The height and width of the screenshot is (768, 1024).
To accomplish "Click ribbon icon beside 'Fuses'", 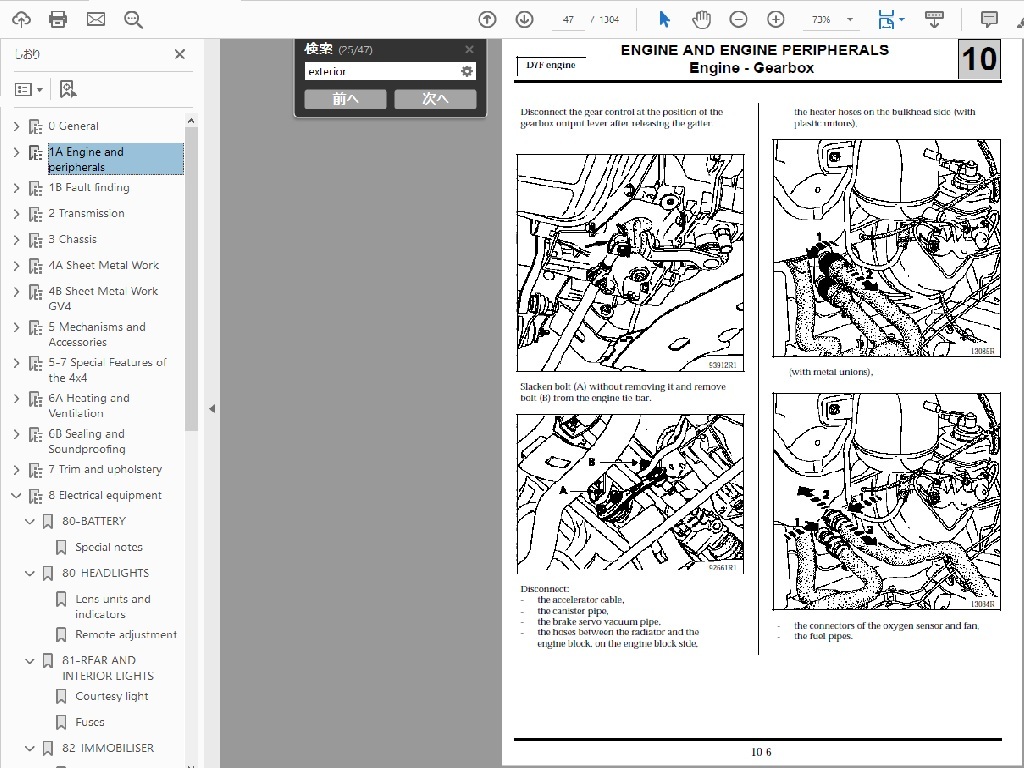I will [x=61, y=722].
